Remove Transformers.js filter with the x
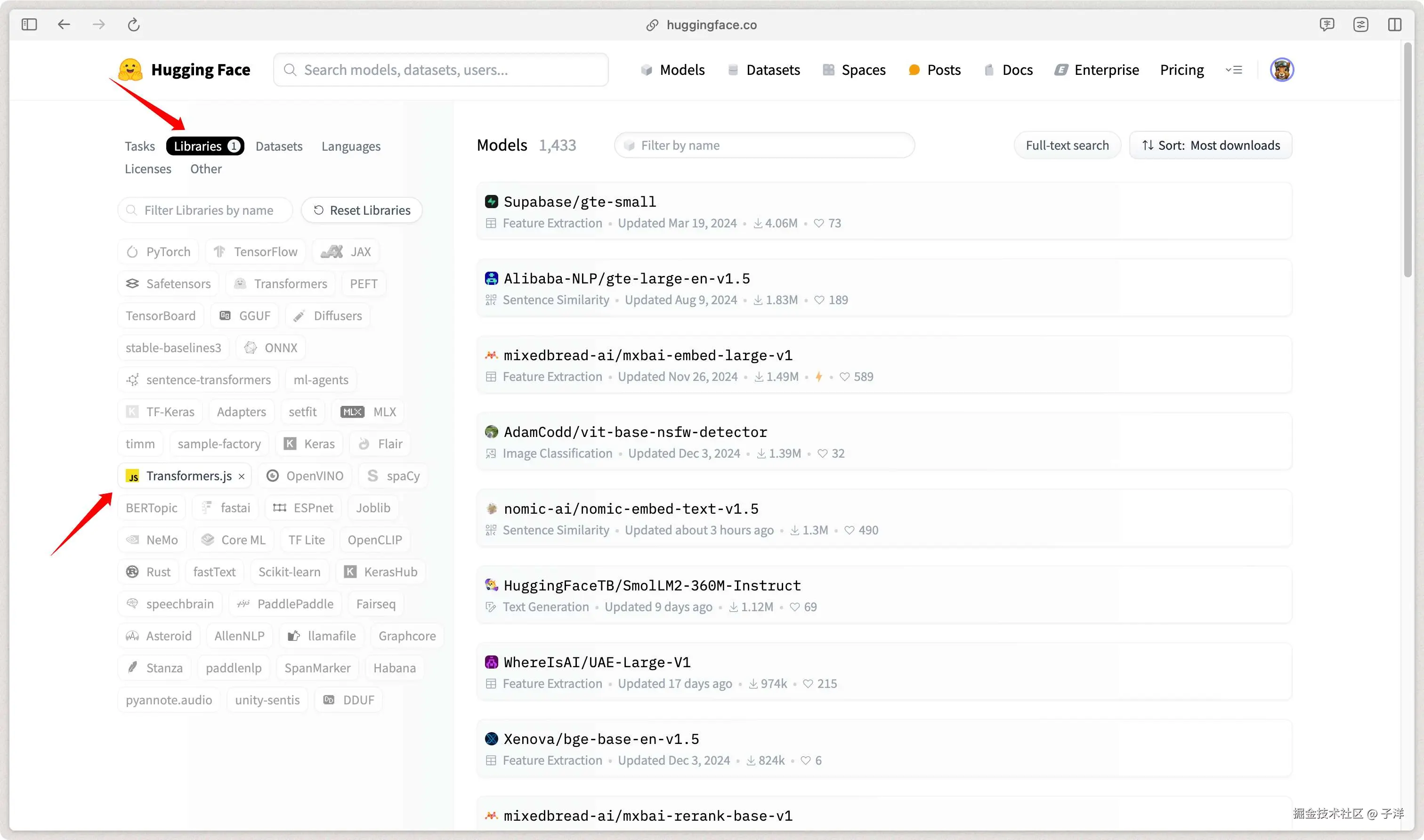The image size is (1424, 840). tap(242, 477)
